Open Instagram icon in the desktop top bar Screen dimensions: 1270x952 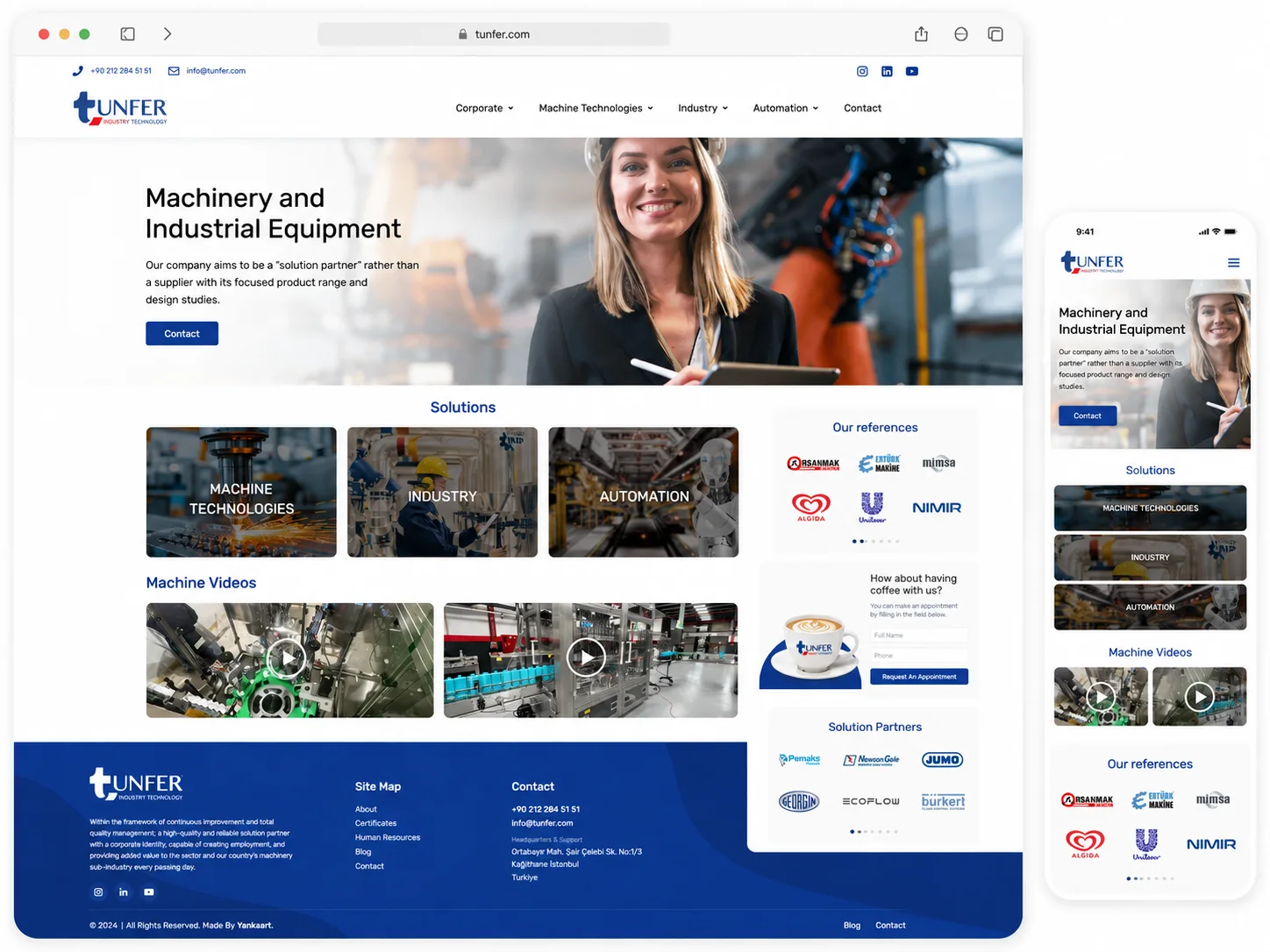[x=862, y=71]
